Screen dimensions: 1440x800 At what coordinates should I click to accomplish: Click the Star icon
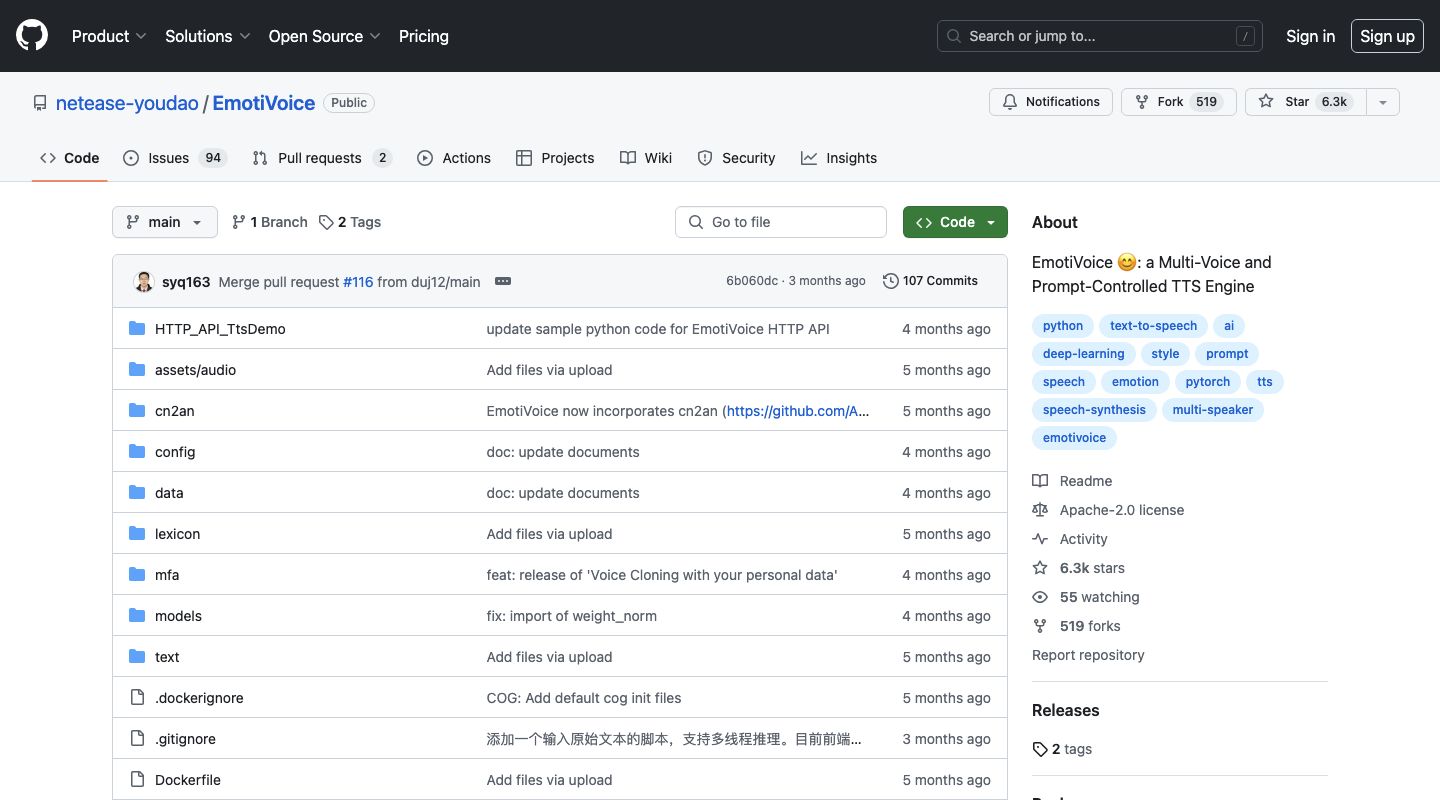[1266, 102]
